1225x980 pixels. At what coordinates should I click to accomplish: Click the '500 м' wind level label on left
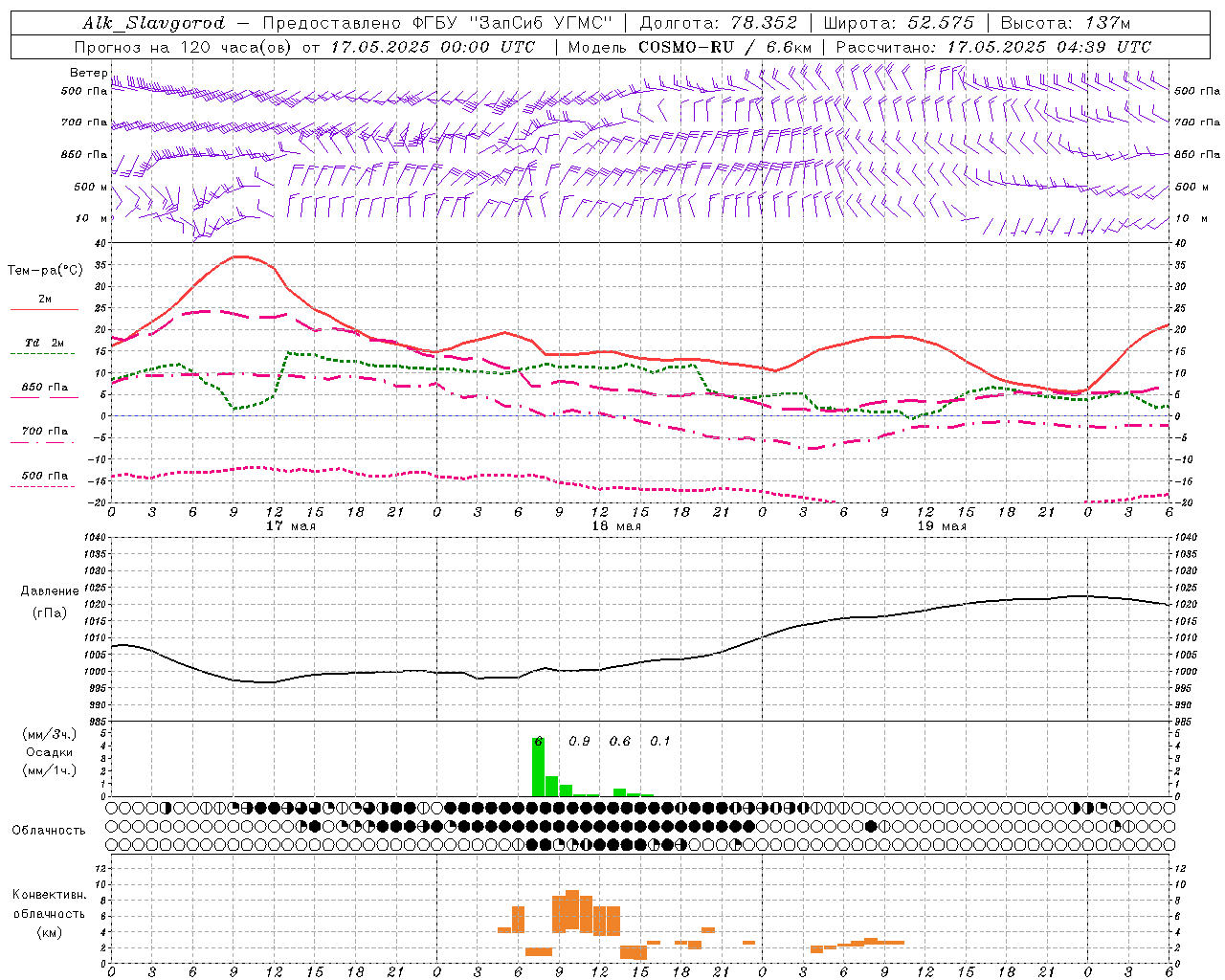(x=91, y=187)
